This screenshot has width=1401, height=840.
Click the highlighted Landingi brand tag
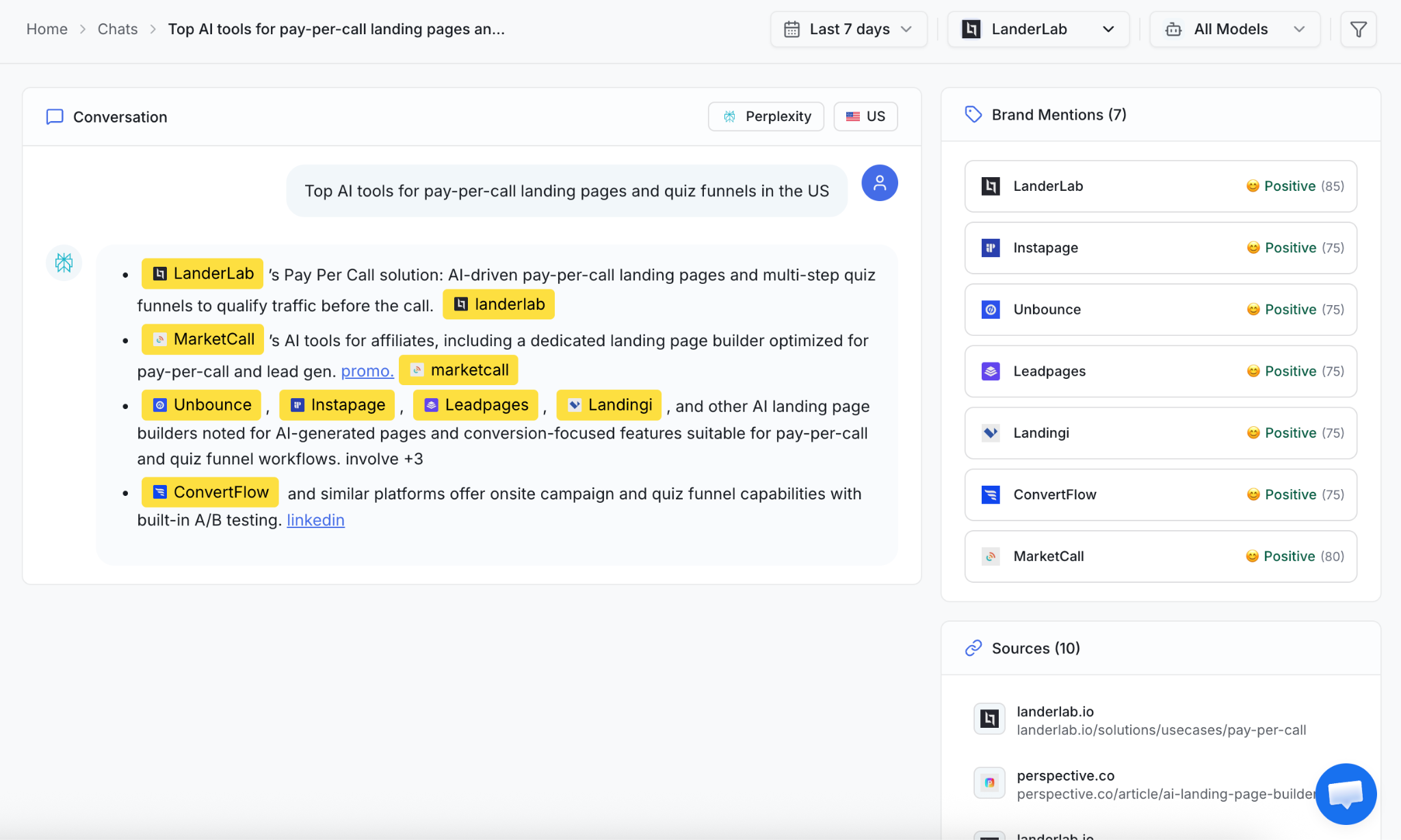pyautogui.click(x=609, y=405)
